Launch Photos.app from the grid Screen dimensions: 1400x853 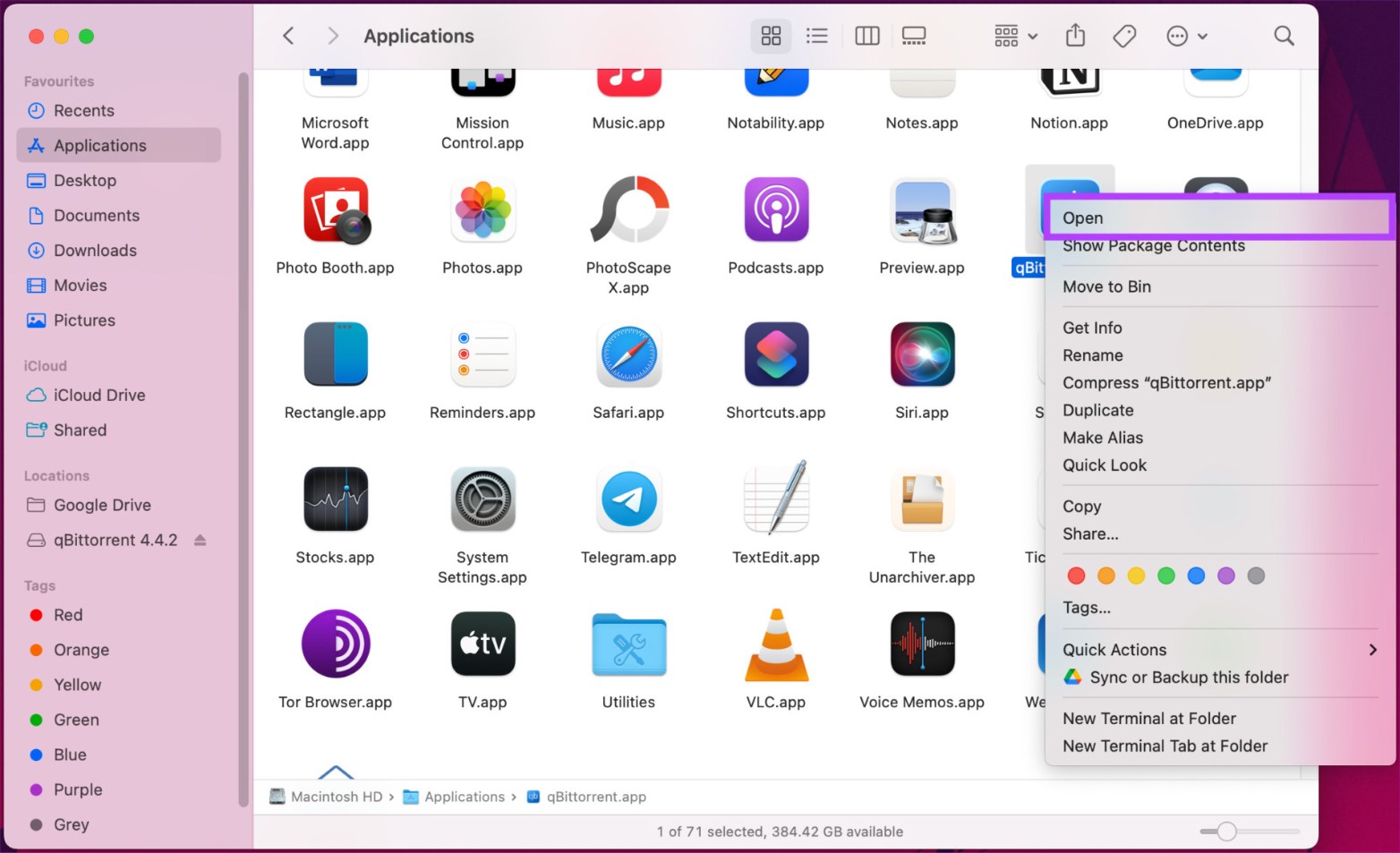[x=482, y=210]
